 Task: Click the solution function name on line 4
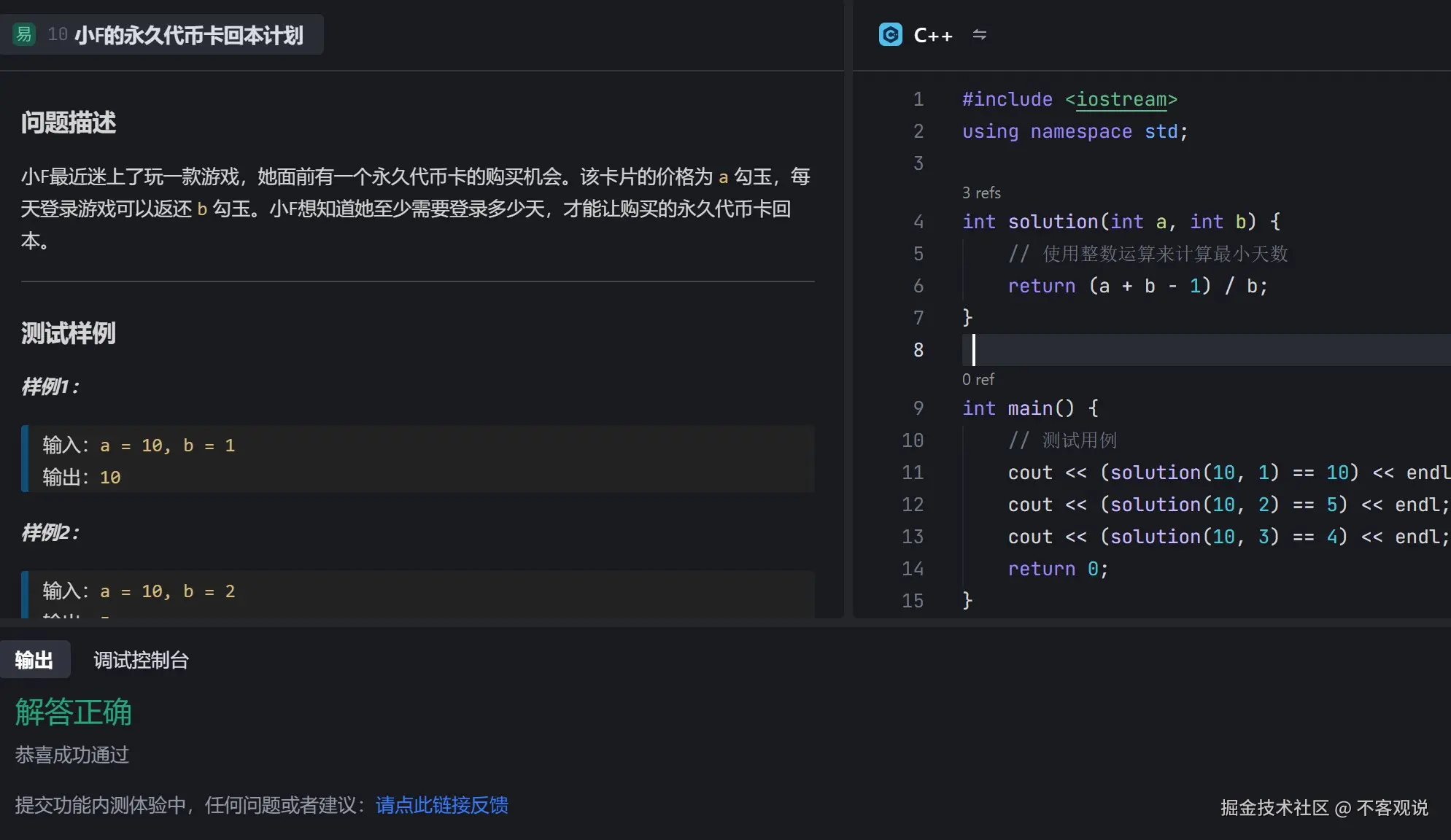(x=1053, y=222)
